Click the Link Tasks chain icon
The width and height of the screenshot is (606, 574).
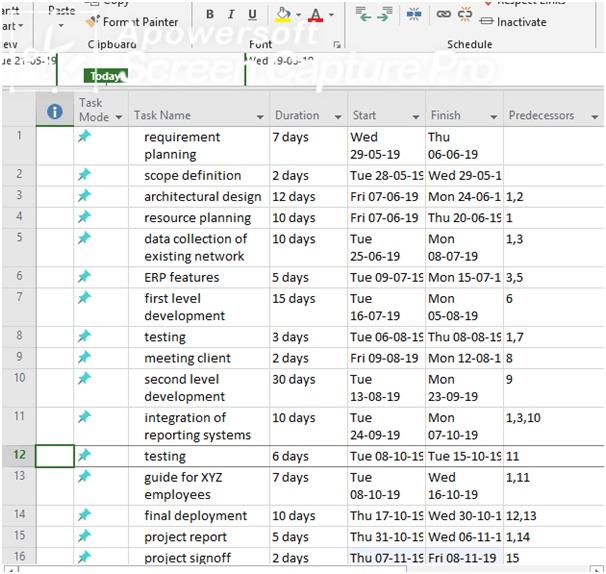click(x=443, y=15)
